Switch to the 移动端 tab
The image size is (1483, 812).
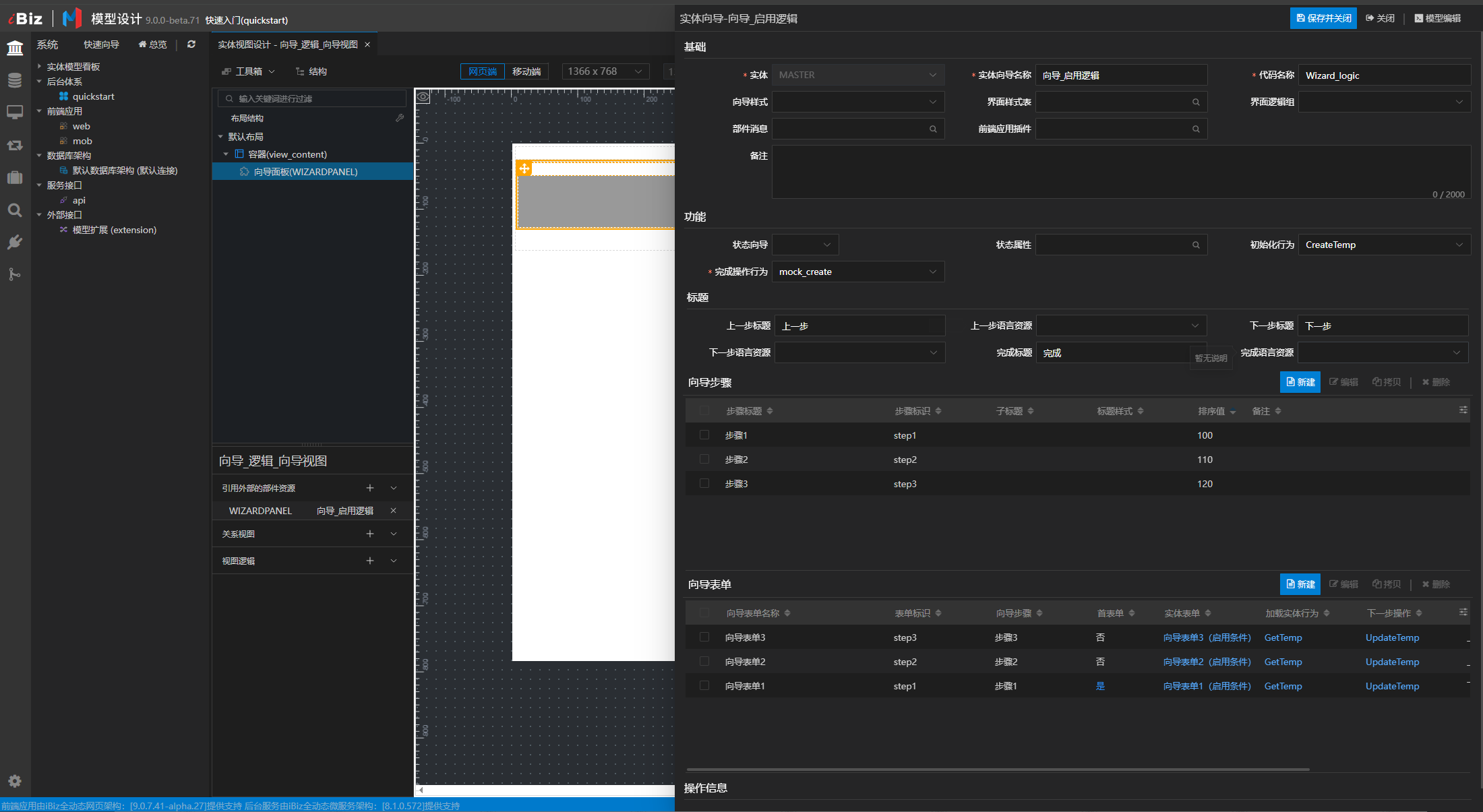coord(526,71)
